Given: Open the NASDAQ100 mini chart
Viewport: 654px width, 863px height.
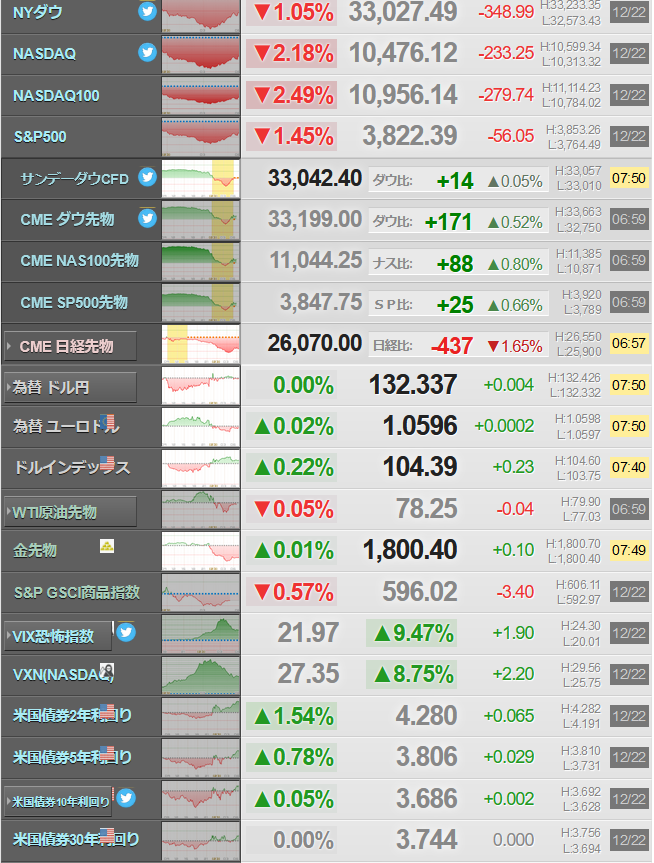Looking at the screenshot, I should pyautogui.click(x=201, y=96).
